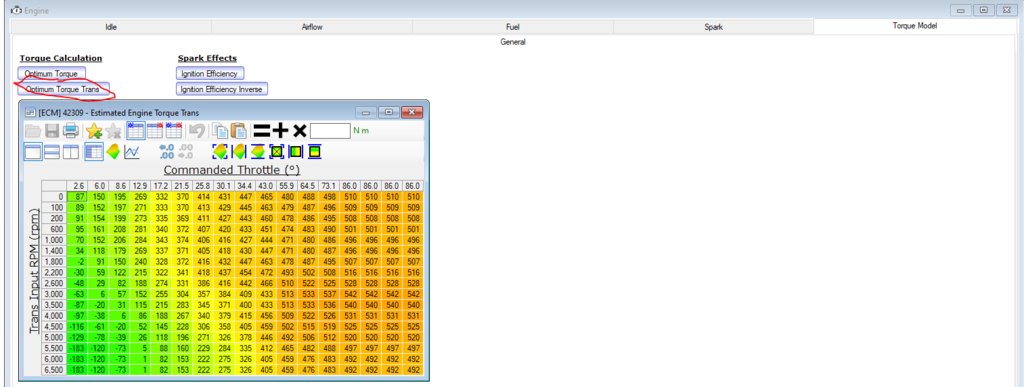Click green gradient square with vertical side bars

point(295,151)
